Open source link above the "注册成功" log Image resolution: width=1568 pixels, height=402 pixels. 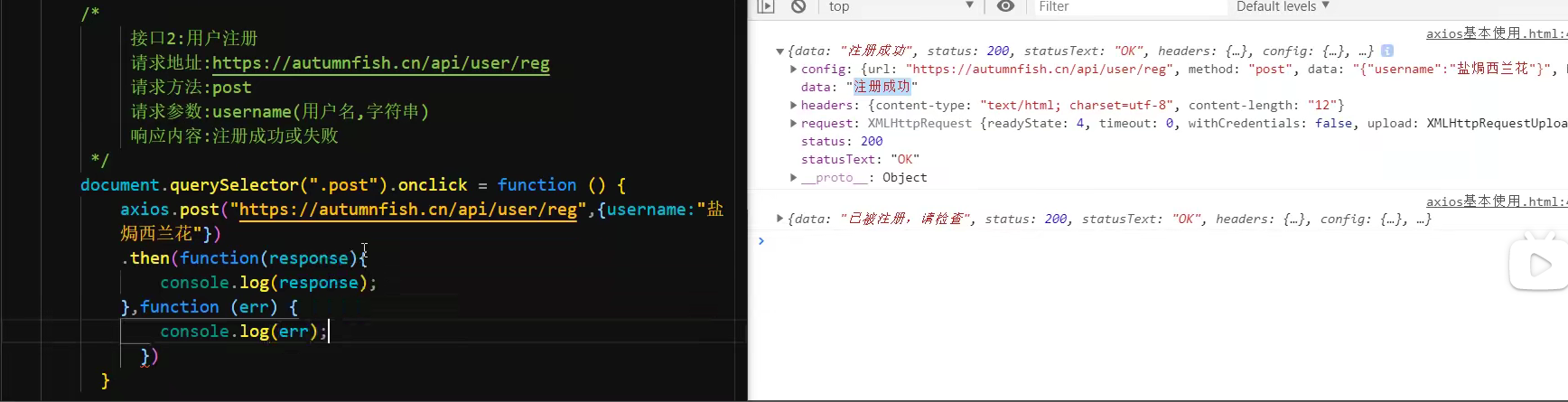[1496, 33]
